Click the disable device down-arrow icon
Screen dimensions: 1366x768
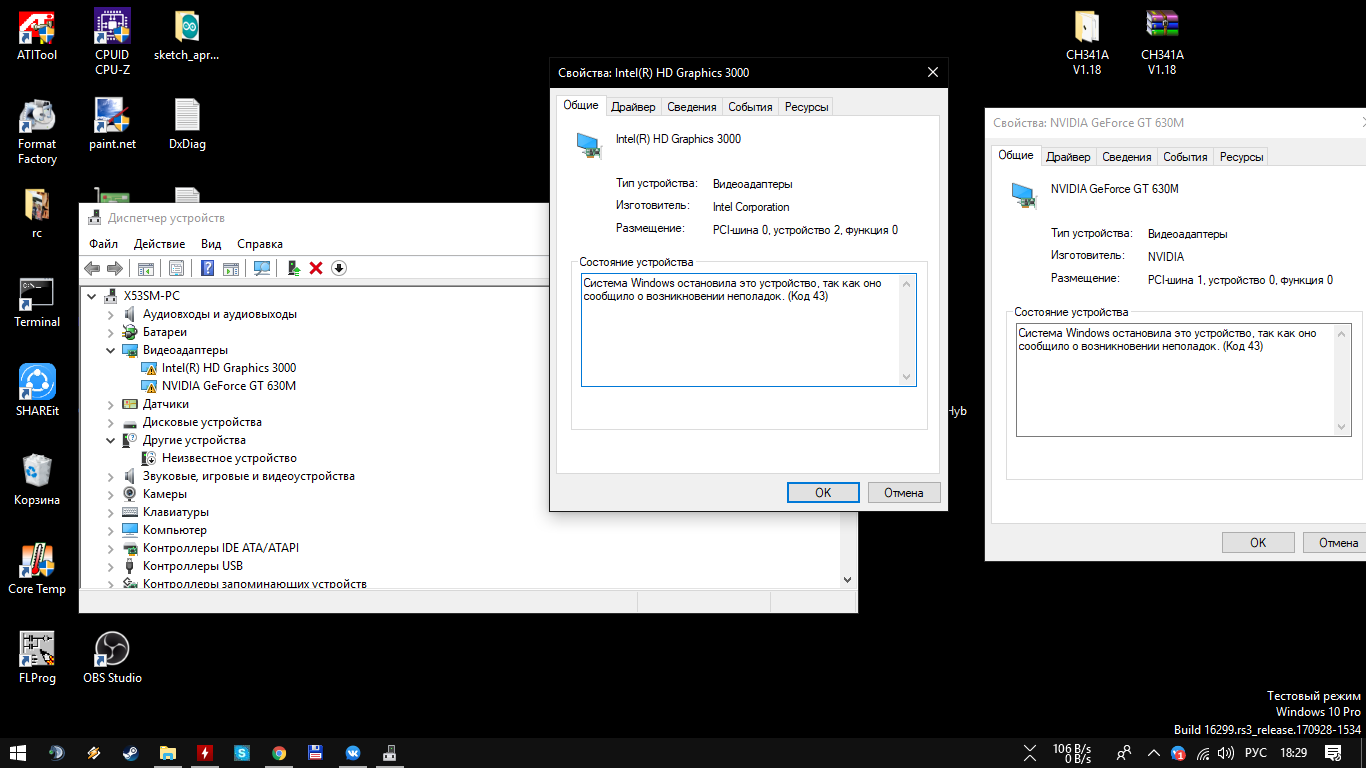click(339, 268)
